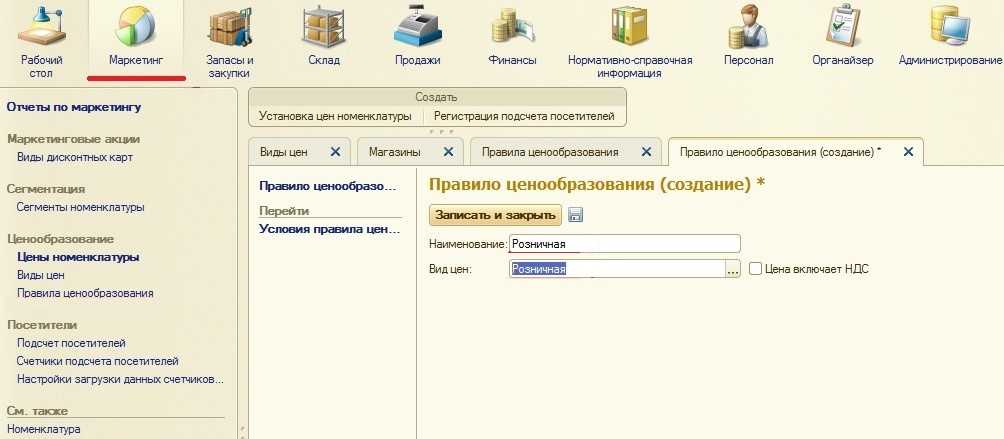Select the Маркетинг pie chart icon

(x=135, y=26)
